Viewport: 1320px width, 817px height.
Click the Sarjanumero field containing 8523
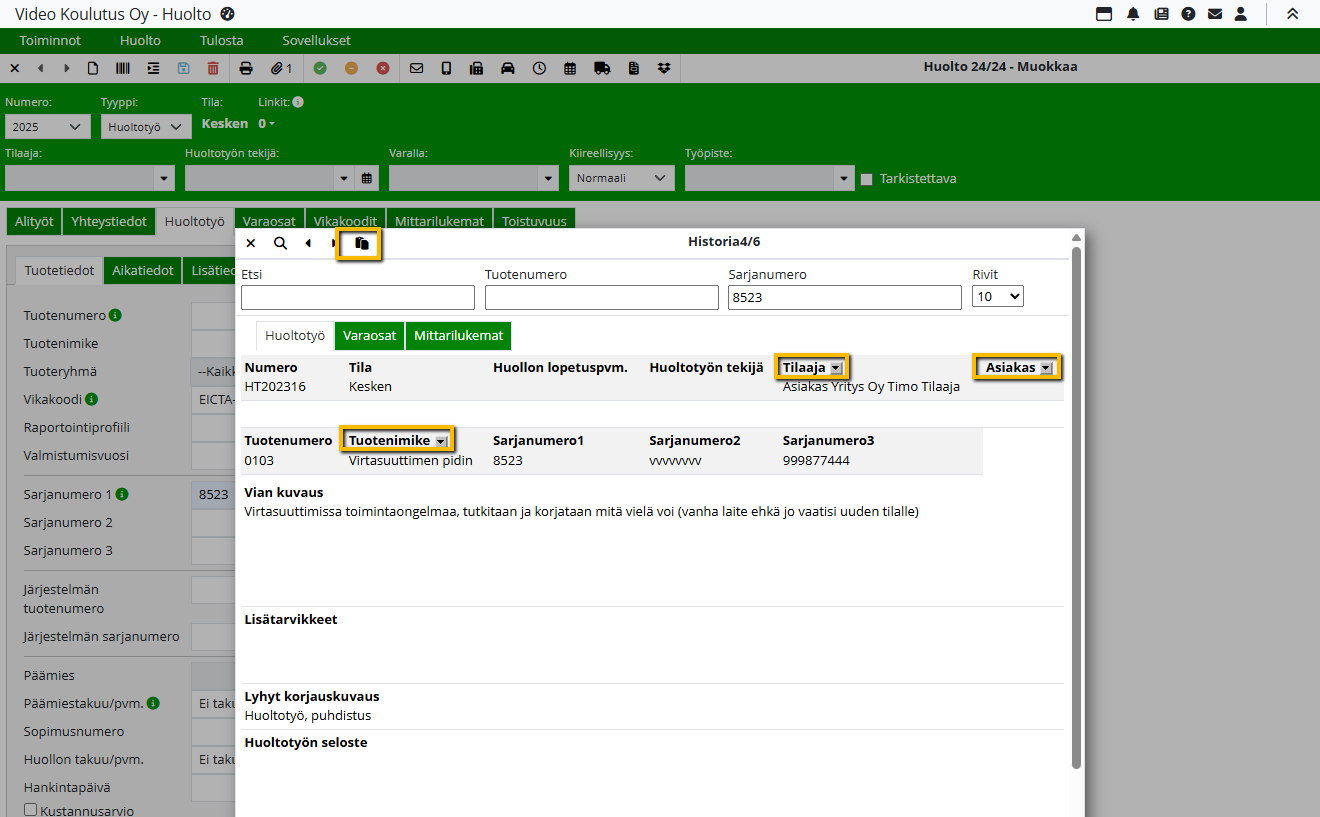pos(844,297)
